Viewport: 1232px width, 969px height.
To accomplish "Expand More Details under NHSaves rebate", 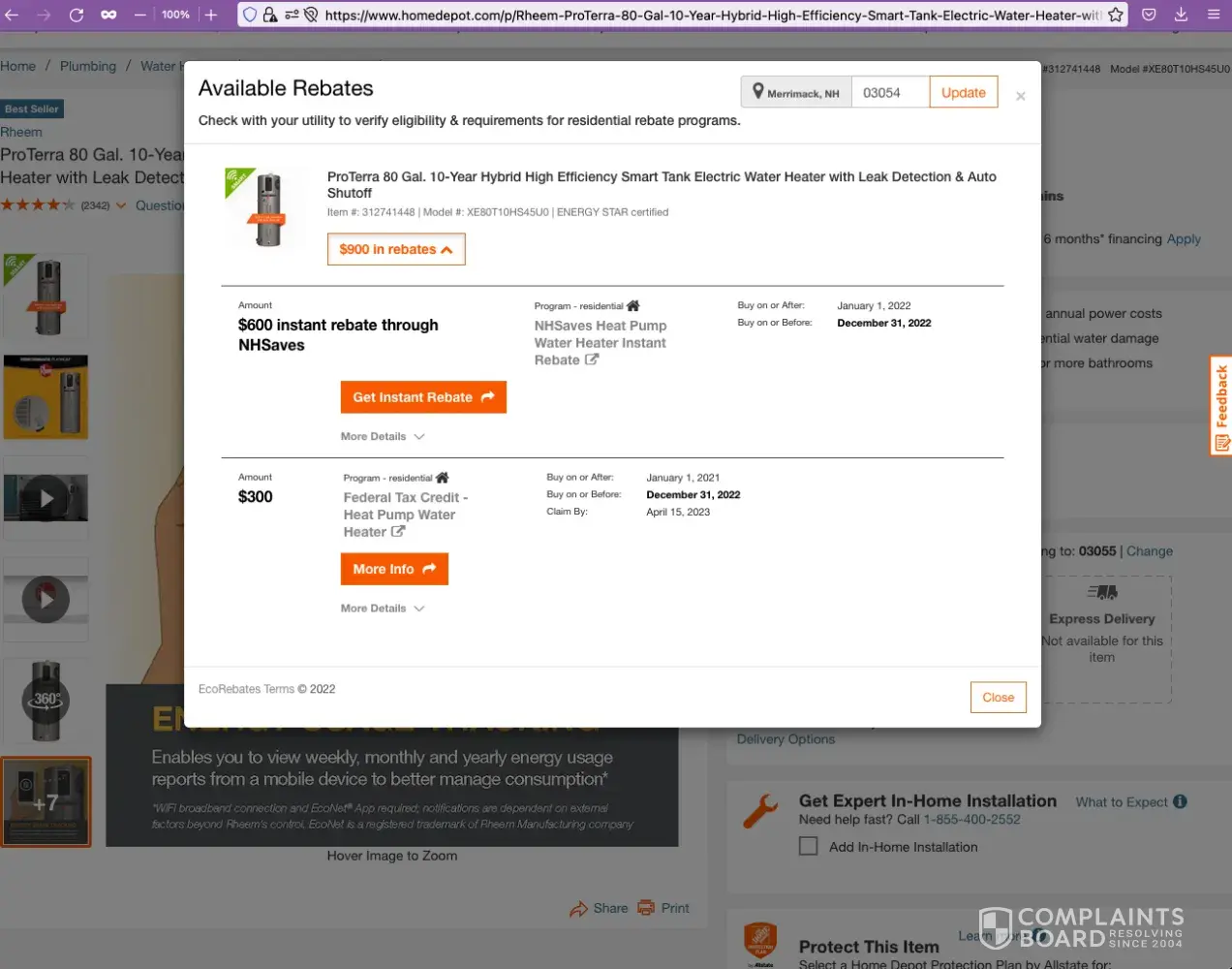I will click(383, 437).
